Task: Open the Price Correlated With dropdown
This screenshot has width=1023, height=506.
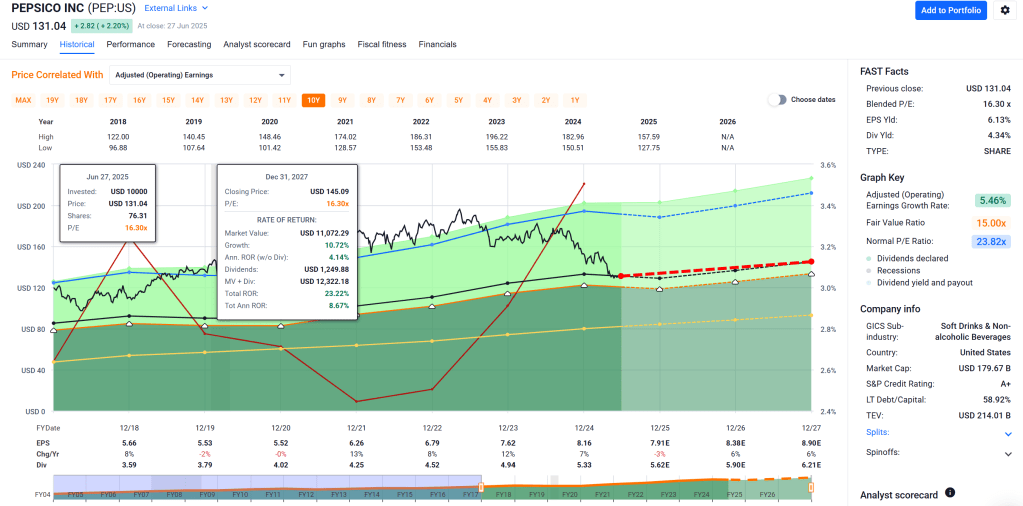Action: tap(199, 75)
